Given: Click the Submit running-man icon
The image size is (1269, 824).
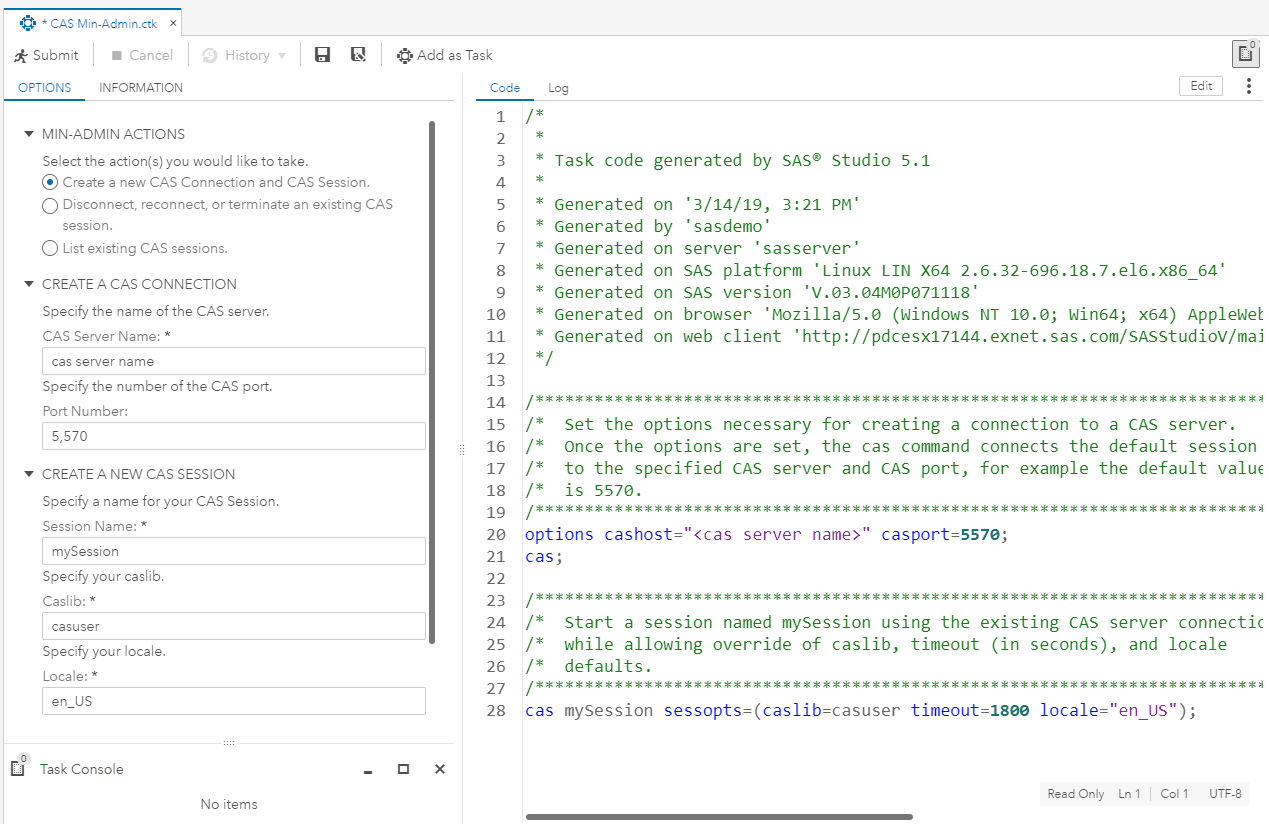Looking at the screenshot, I should point(21,56).
